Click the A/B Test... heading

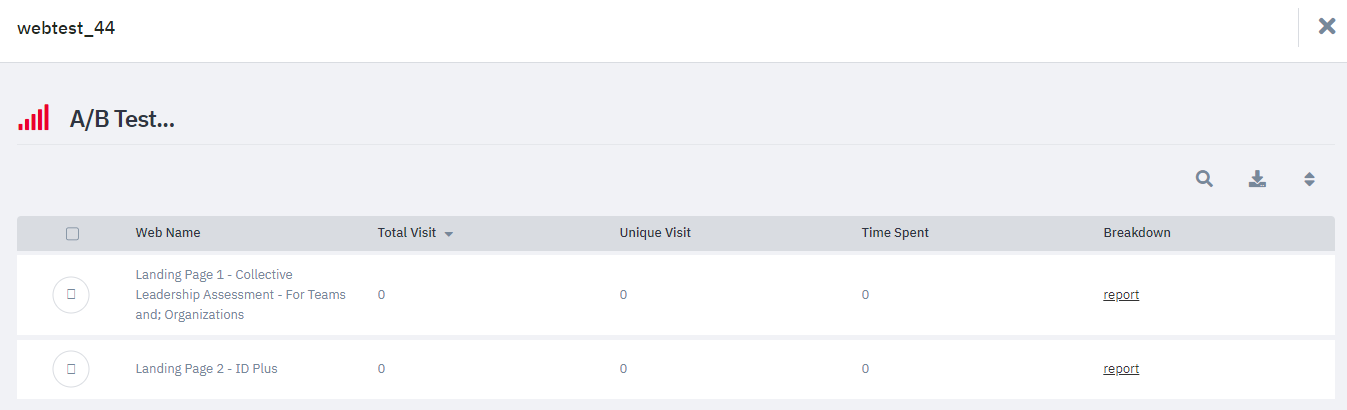pyautogui.click(x=122, y=120)
